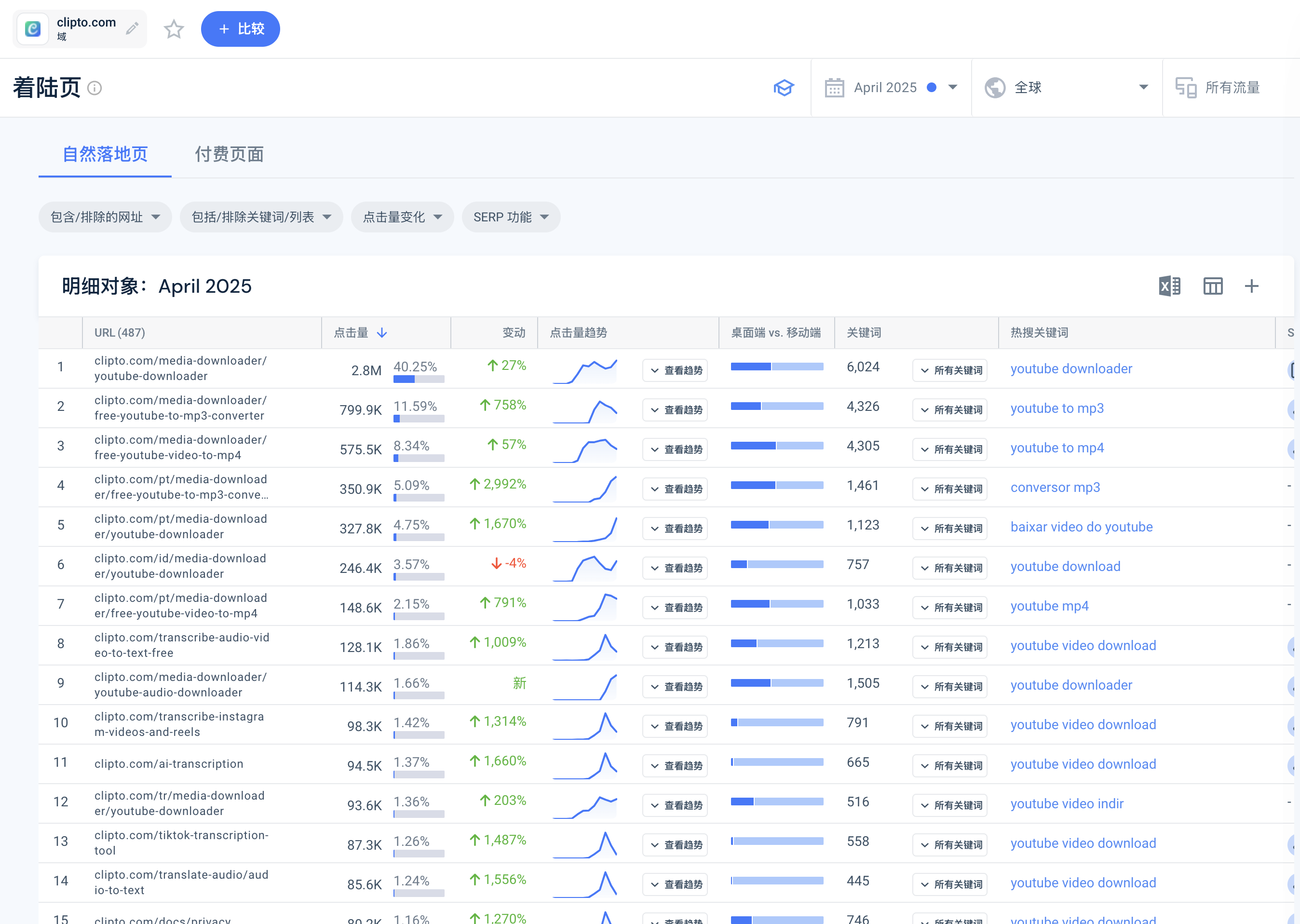The image size is (1300, 924).
Task: Click the plus icon in table header
Action: pyautogui.click(x=1251, y=286)
